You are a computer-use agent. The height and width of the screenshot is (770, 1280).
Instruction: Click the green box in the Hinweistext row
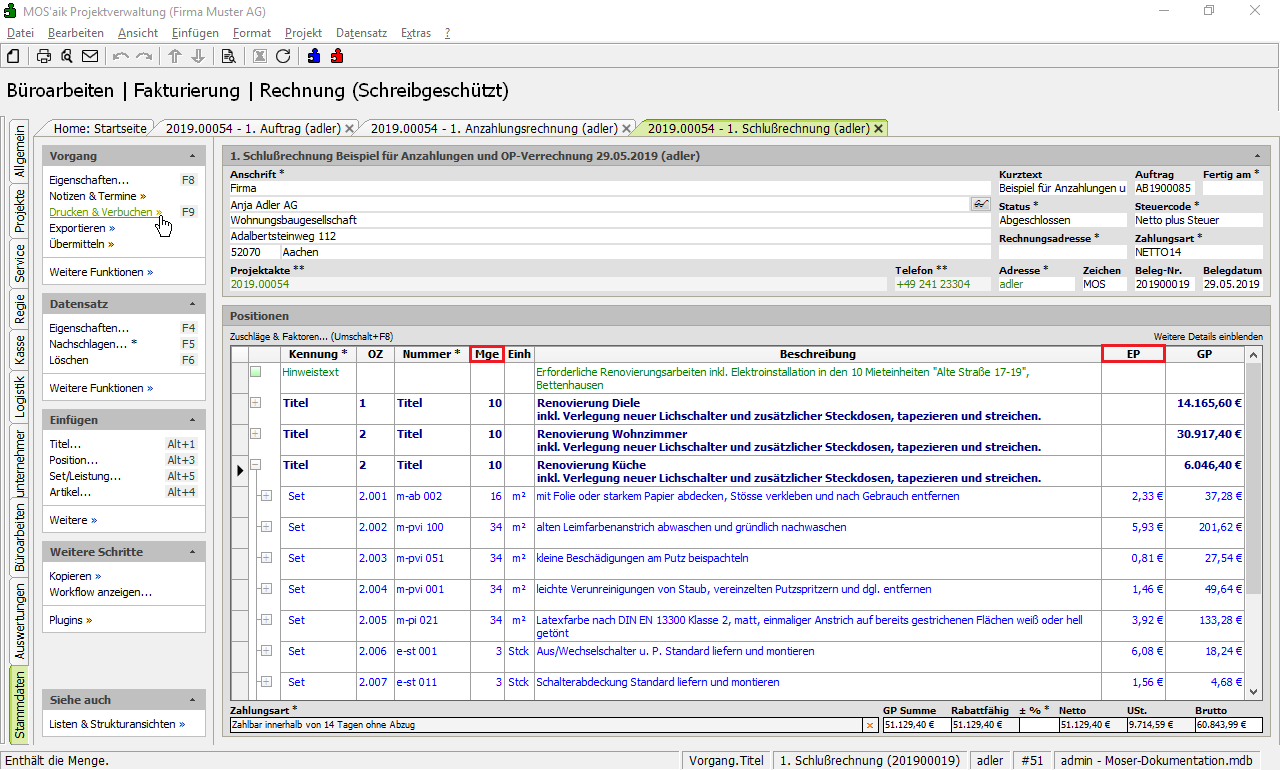click(255, 372)
